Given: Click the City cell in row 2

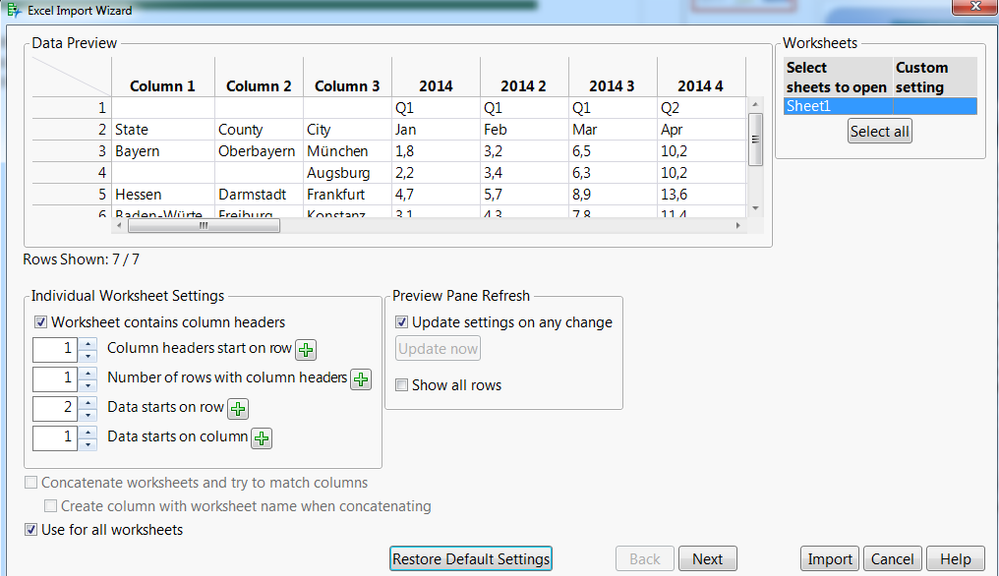Looking at the screenshot, I should (347, 129).
